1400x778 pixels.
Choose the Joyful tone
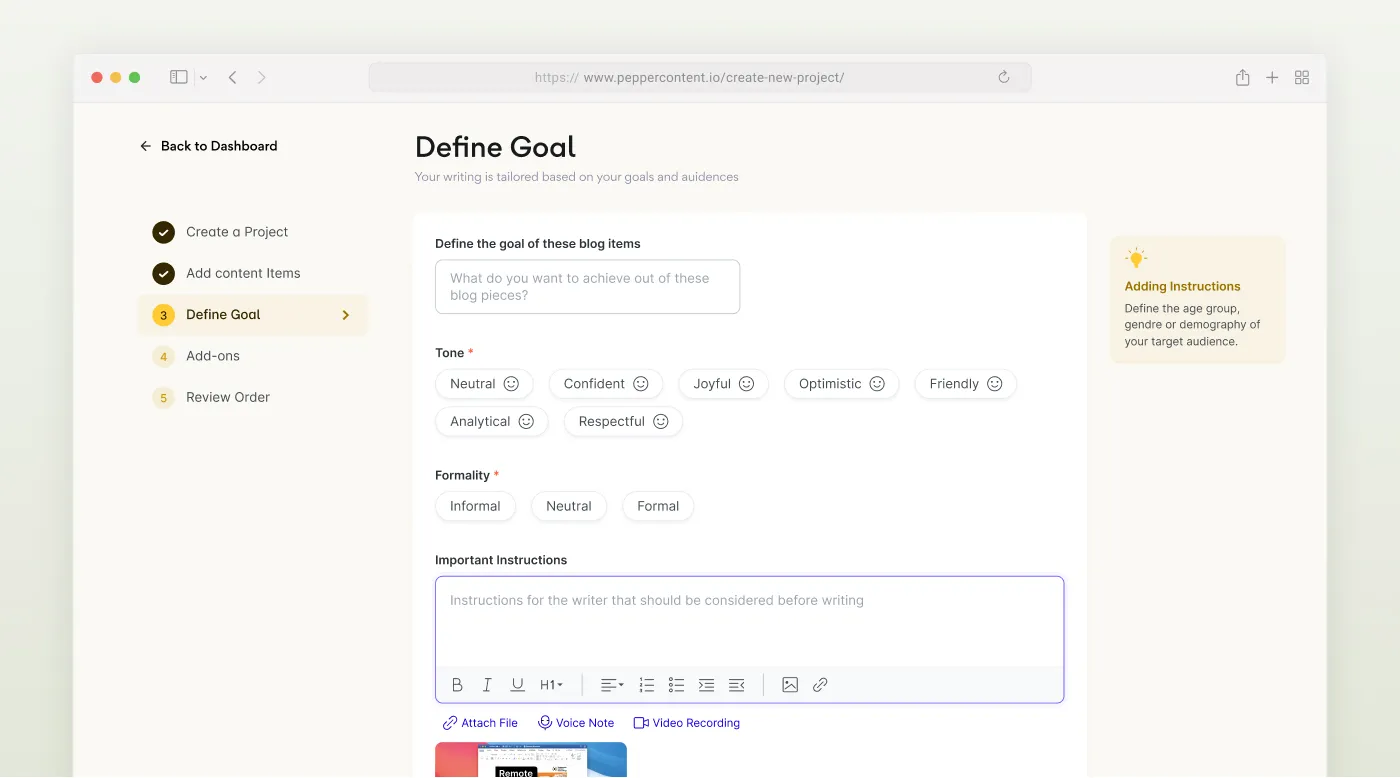point(724,384)
